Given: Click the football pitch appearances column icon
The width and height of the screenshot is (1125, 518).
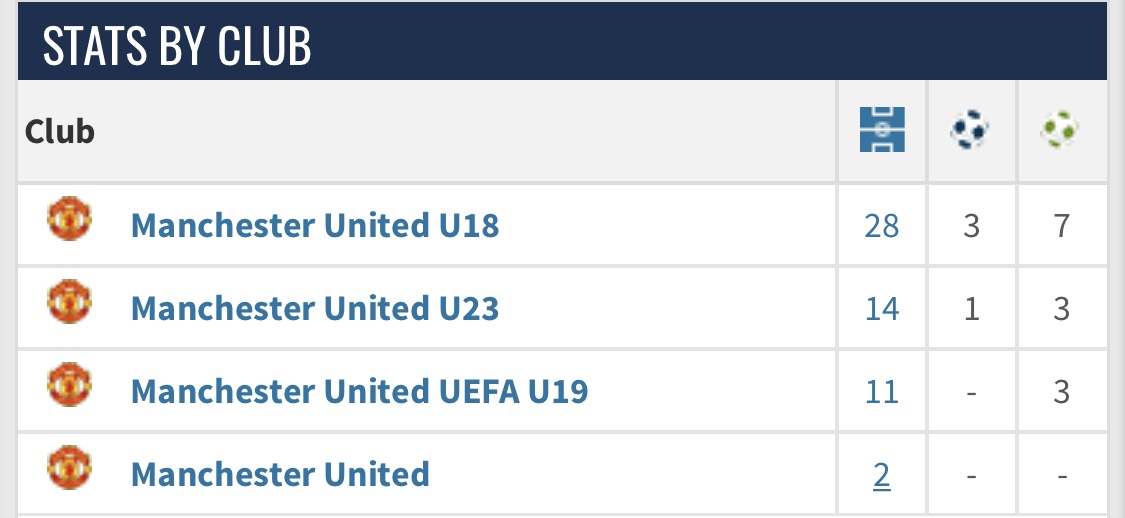Looking at the screenshot, I should tap(882, 129).
